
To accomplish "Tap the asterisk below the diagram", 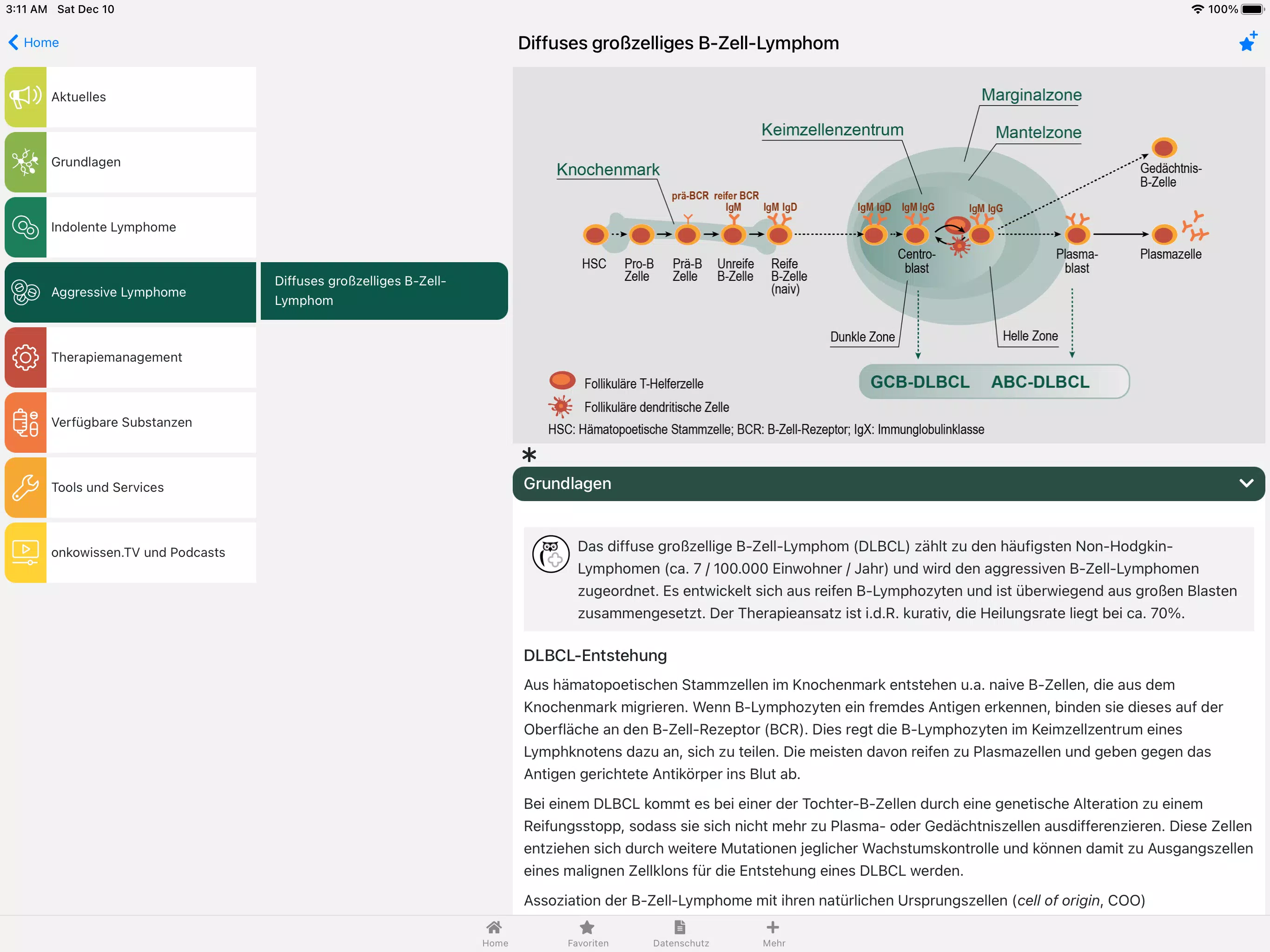I will pyautogui.click(x=529, y=456).
